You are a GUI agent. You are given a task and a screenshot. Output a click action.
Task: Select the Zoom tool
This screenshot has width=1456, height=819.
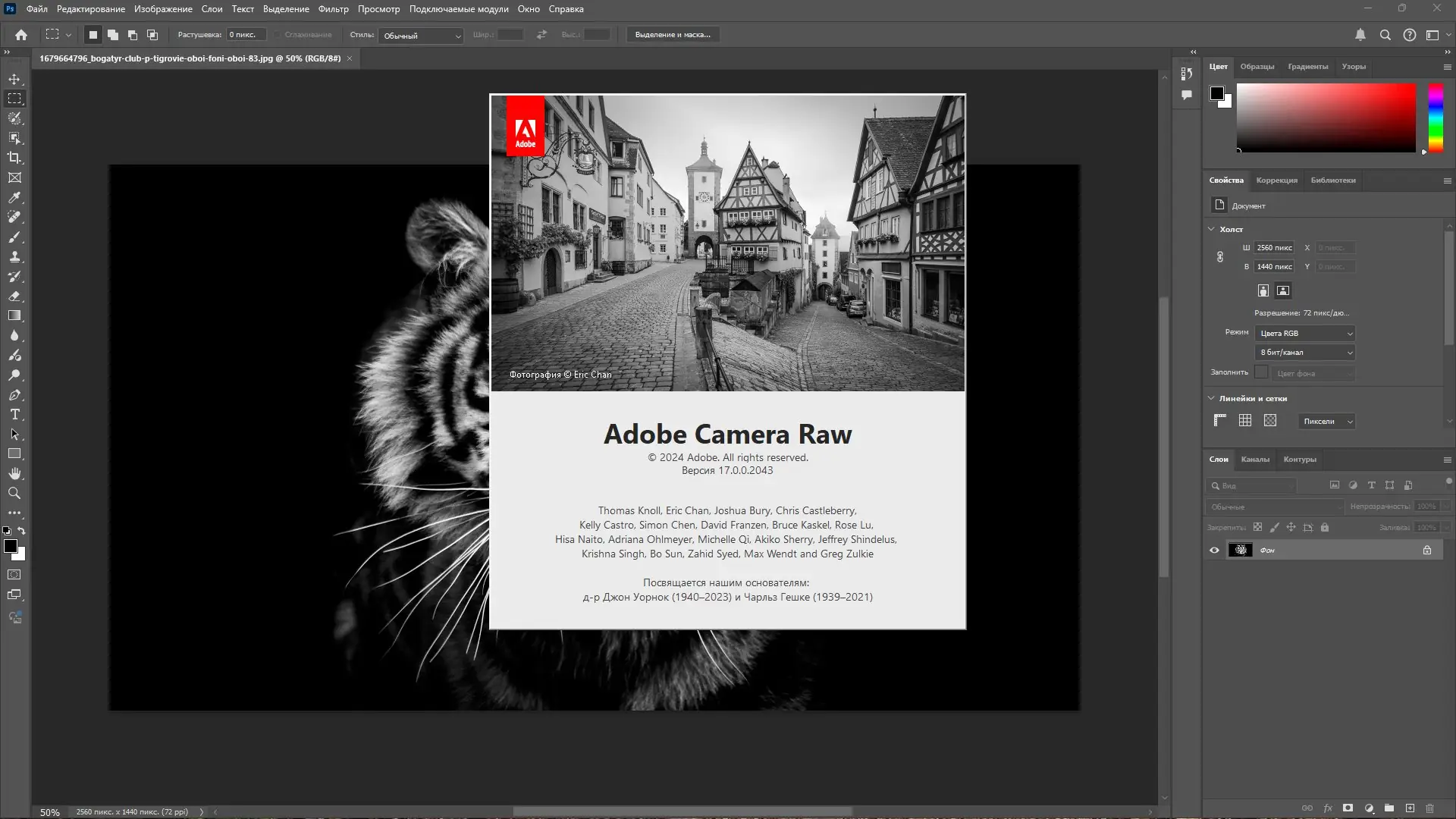(14, 493)
